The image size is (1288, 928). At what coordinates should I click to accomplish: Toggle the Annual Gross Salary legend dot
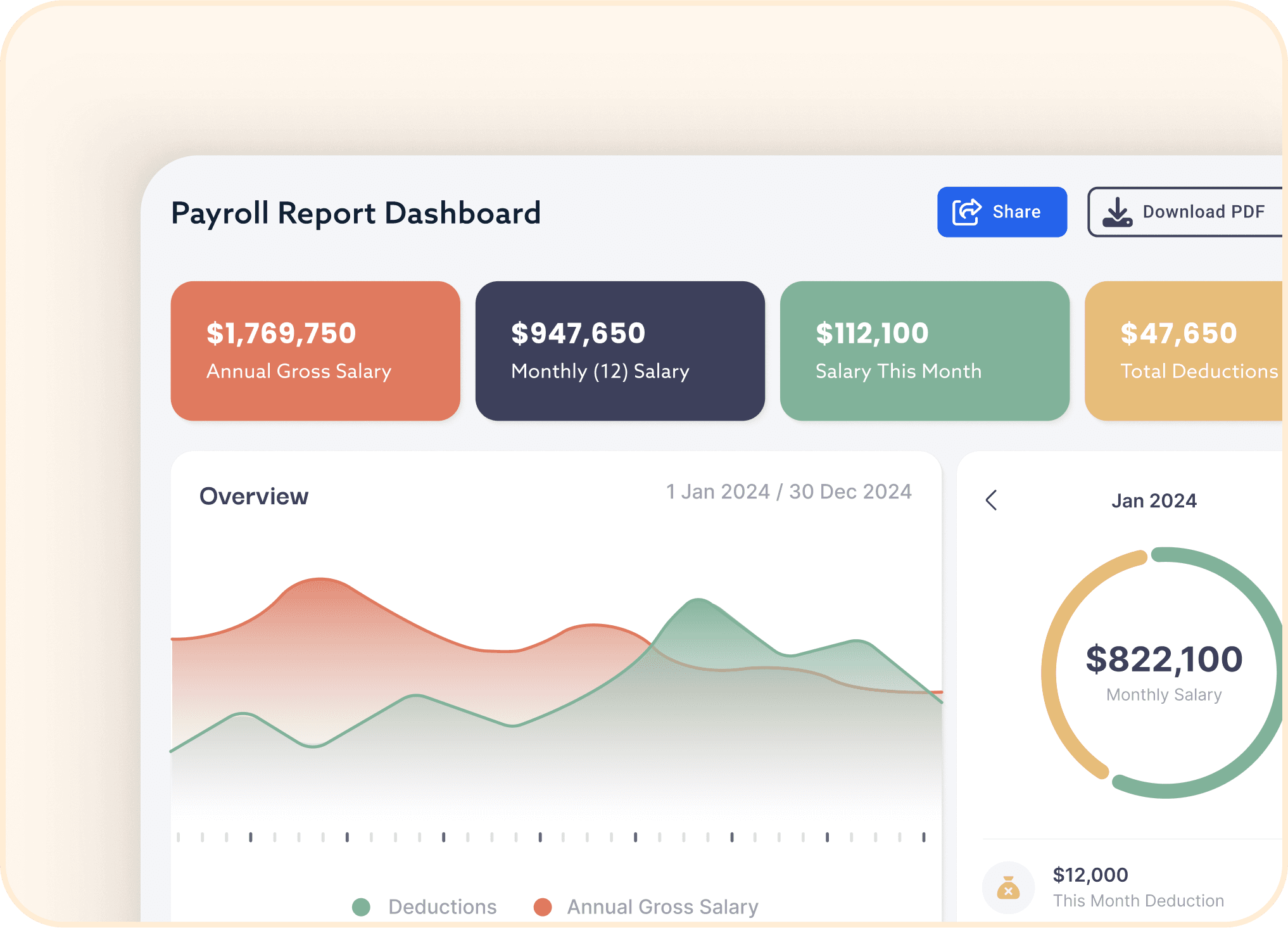click(x=543, y=907)
